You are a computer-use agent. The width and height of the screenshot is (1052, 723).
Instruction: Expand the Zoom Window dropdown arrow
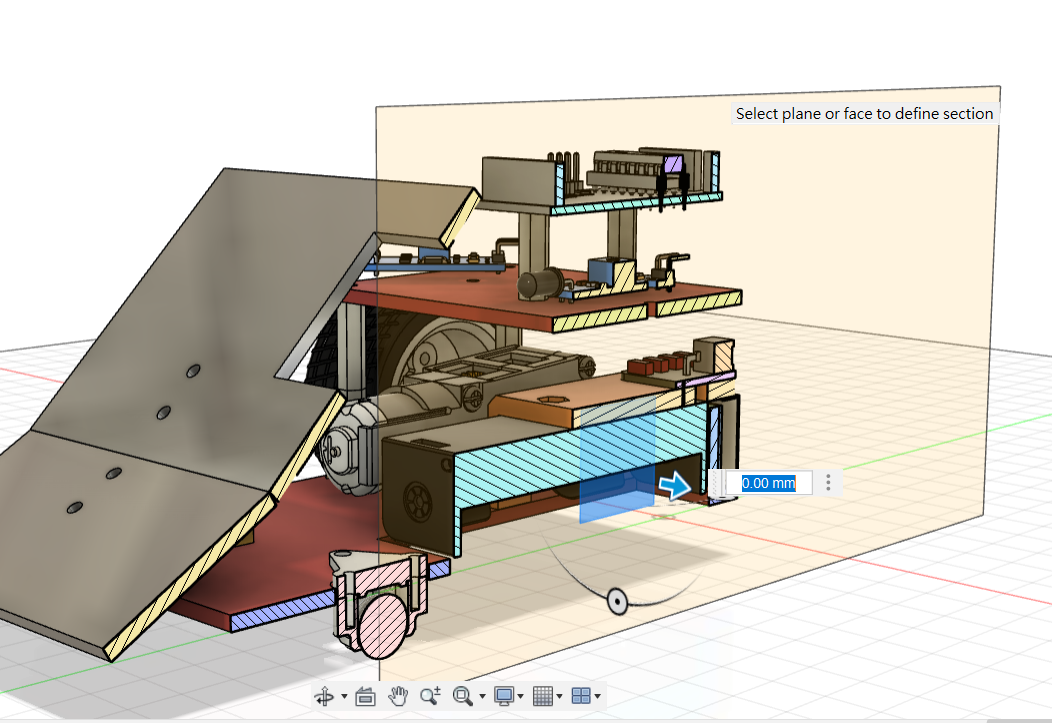[x=482, y=697]
